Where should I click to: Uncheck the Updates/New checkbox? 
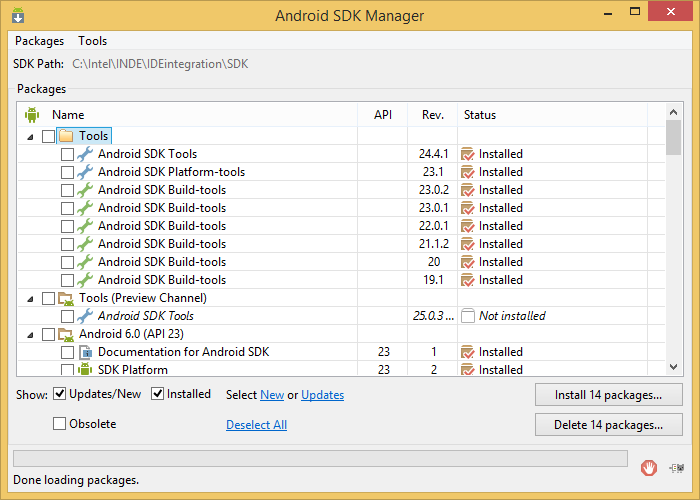click(60, 394)
